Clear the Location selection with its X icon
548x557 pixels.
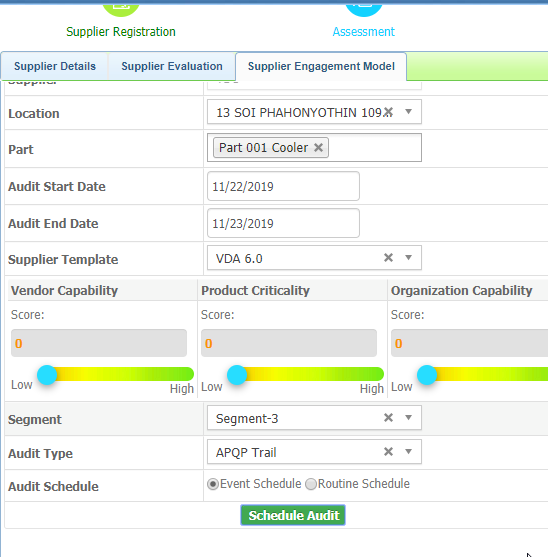click(389, 112)
